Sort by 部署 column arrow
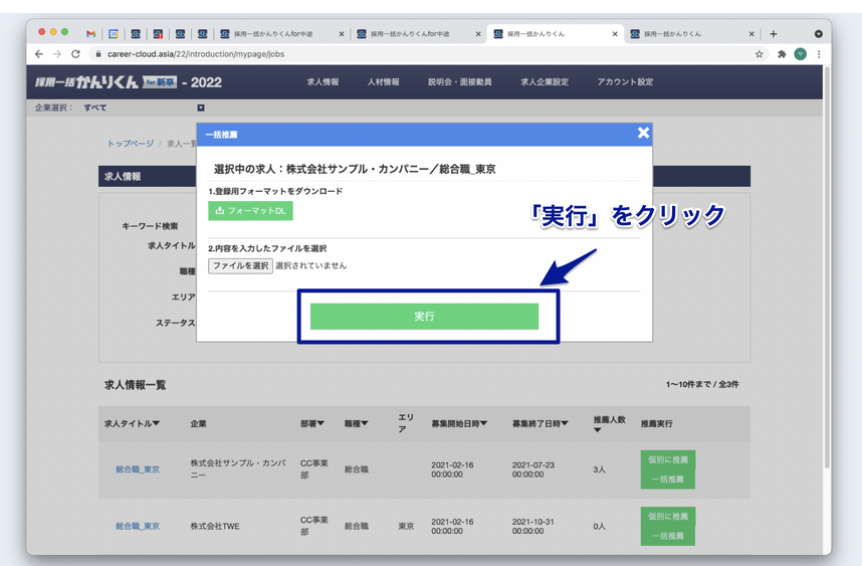 tap(321, 423)
